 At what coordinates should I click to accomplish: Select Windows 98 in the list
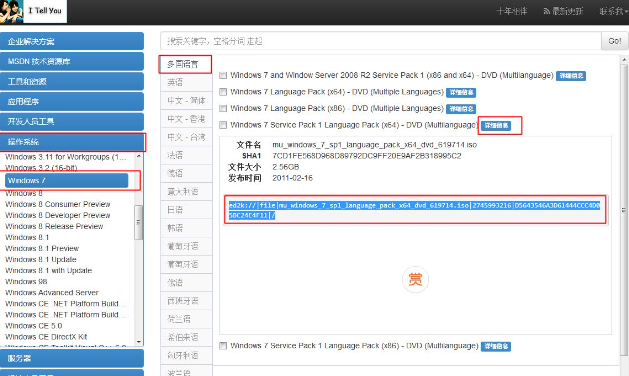[x=26, y=282]
